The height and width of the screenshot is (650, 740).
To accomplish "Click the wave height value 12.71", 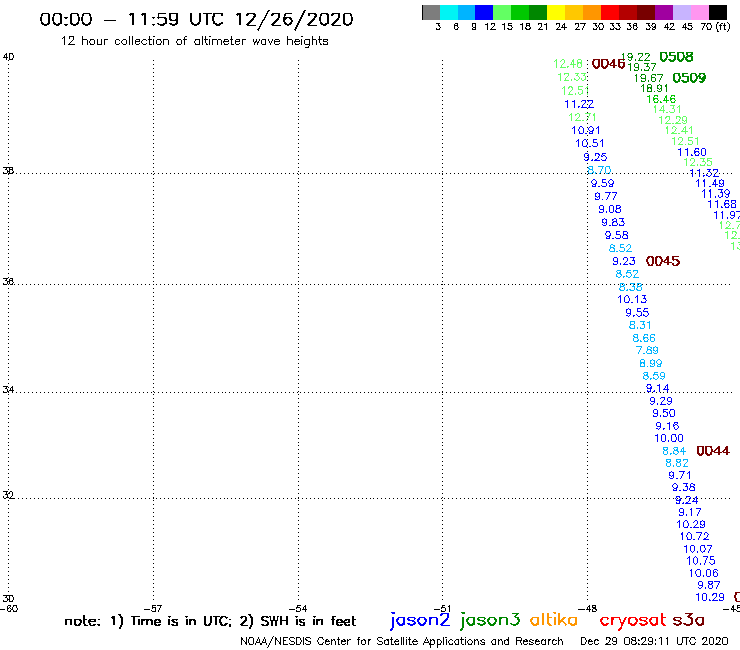I will click(582, 117).
